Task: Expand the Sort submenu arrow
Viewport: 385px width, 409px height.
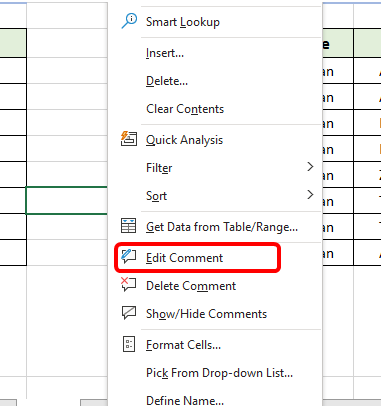Action: point(310,195)
